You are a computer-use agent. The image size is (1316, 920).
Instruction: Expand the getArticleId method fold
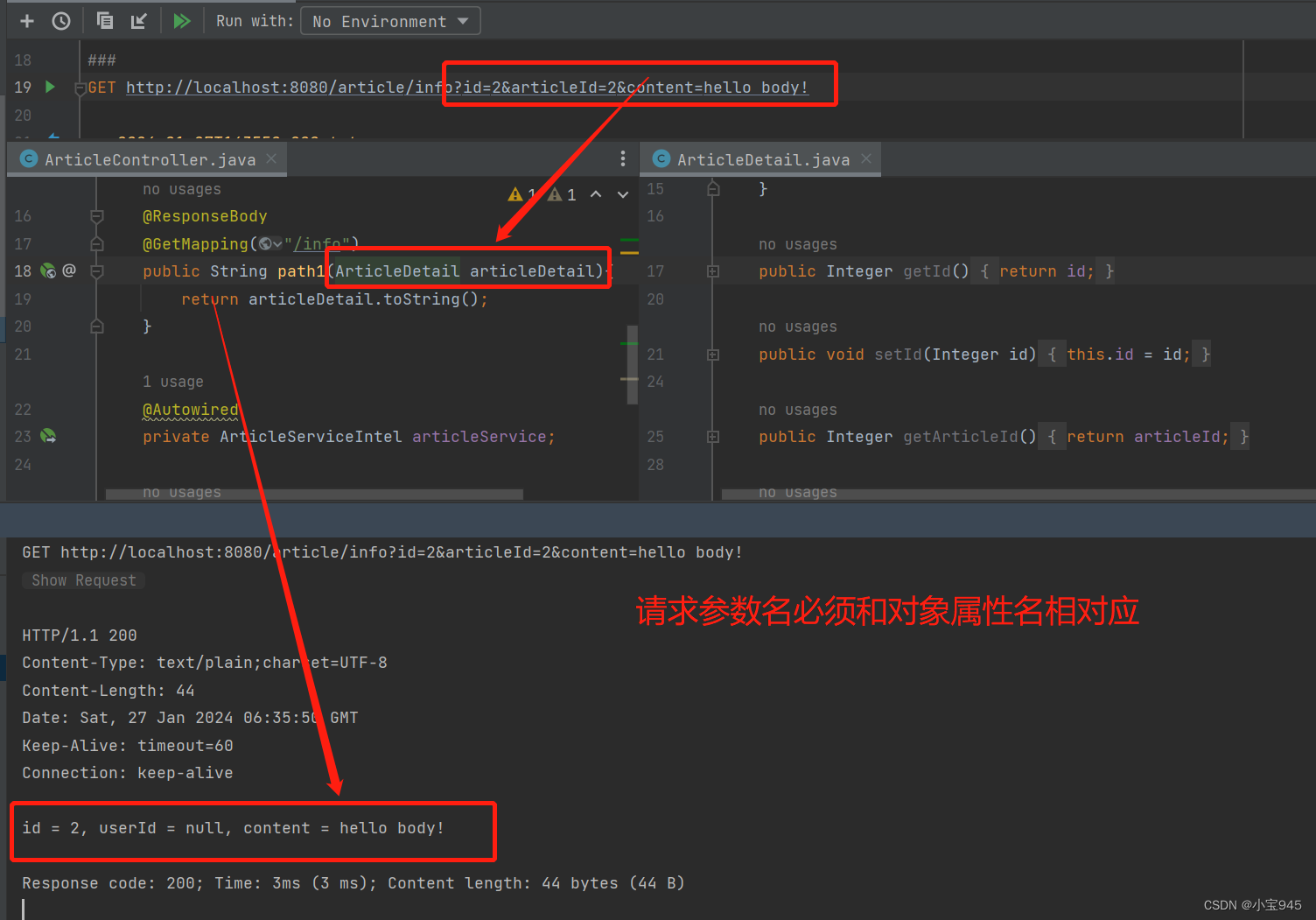click(x=713, y=437)
